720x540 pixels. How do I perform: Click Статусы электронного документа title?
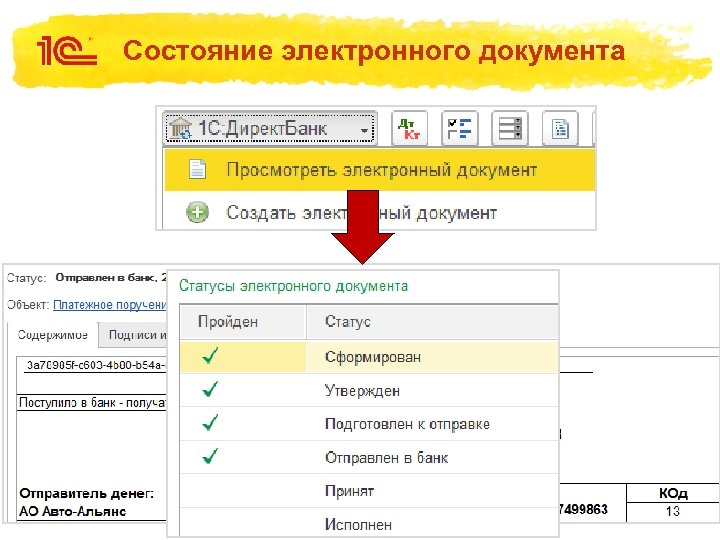tap(293, 286)
